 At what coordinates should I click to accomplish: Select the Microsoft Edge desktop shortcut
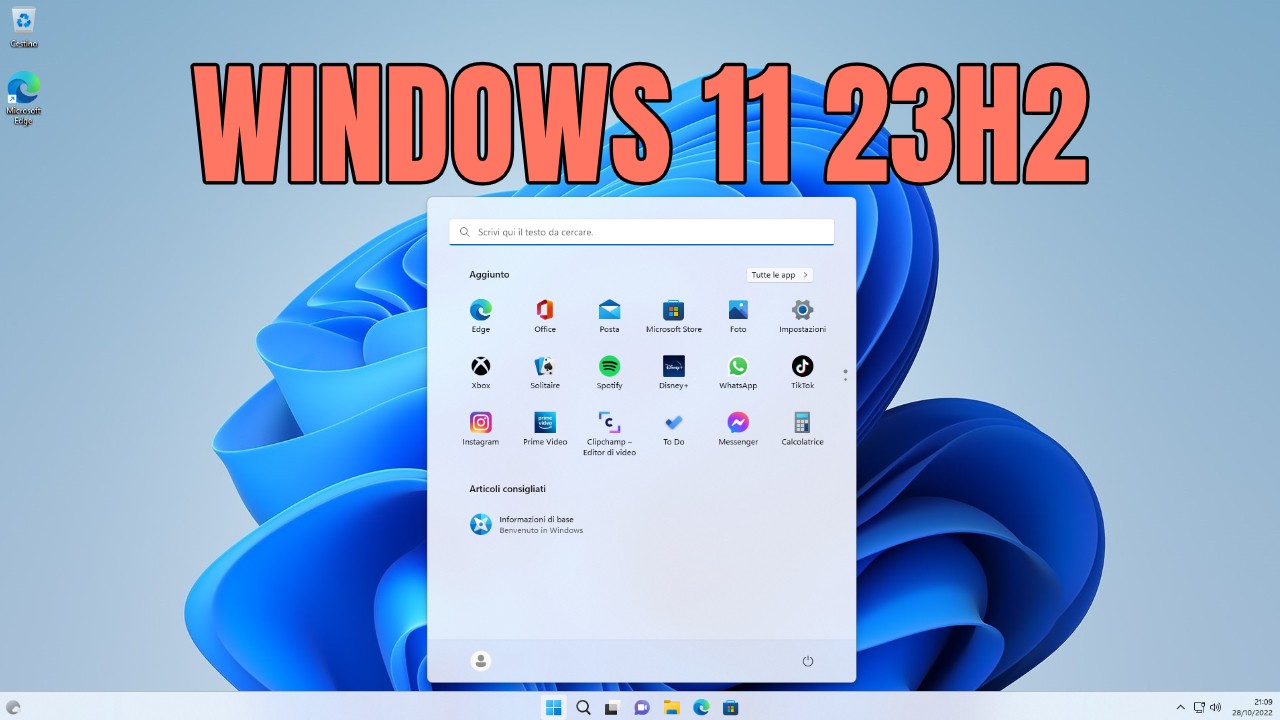(24, 98)
